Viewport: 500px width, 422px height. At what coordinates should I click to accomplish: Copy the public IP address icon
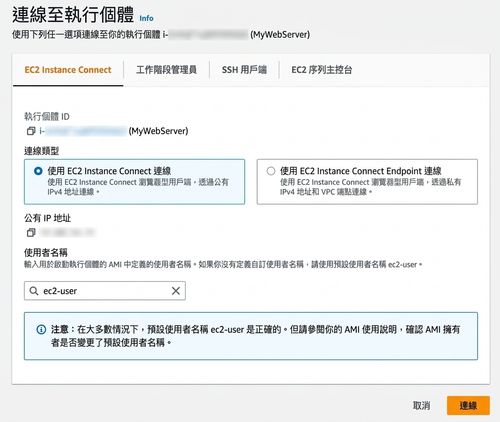[x=31, y=232]
